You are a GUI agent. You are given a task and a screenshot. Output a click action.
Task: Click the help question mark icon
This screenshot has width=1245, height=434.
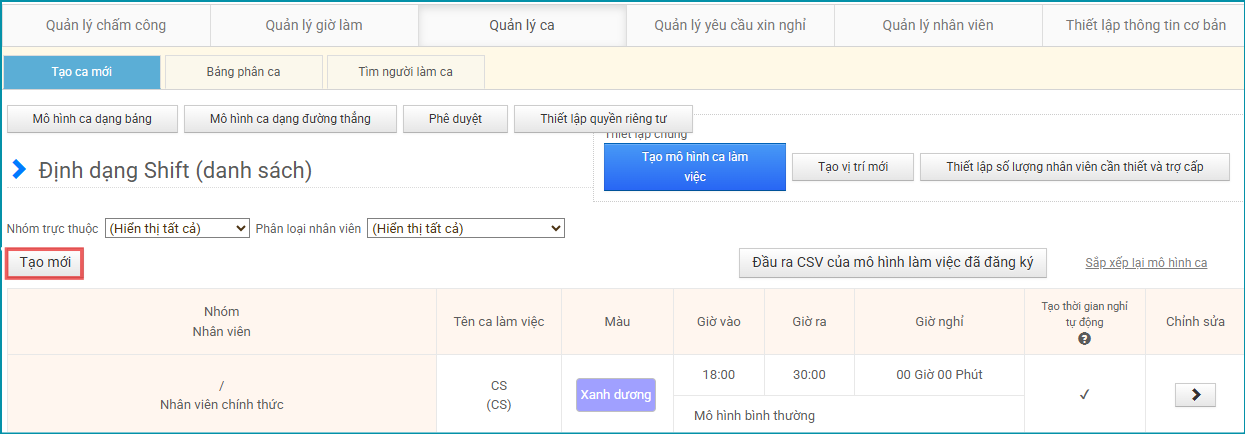point(1084,339)
